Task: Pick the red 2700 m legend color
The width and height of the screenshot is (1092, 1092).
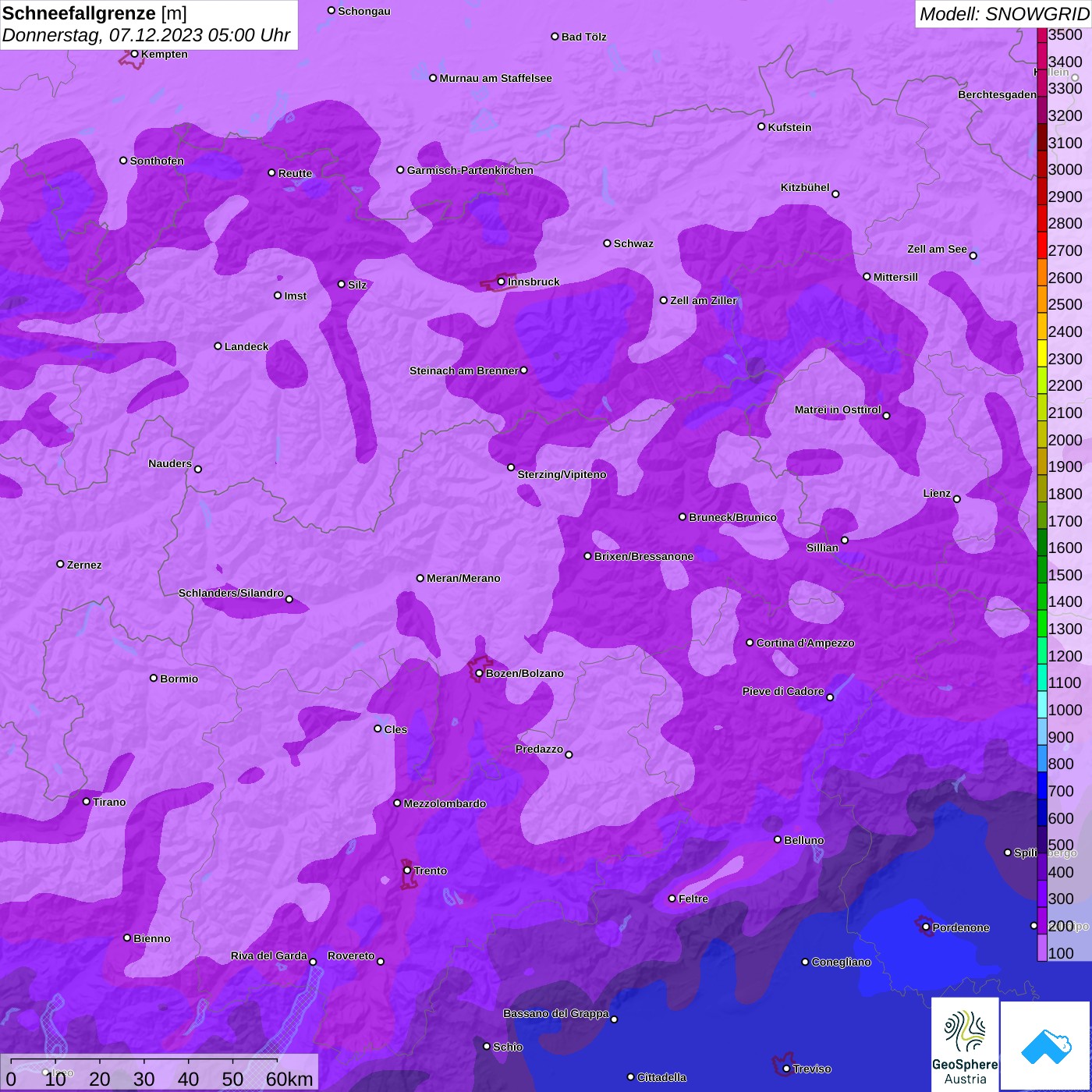Action: tap(1042, 246)
